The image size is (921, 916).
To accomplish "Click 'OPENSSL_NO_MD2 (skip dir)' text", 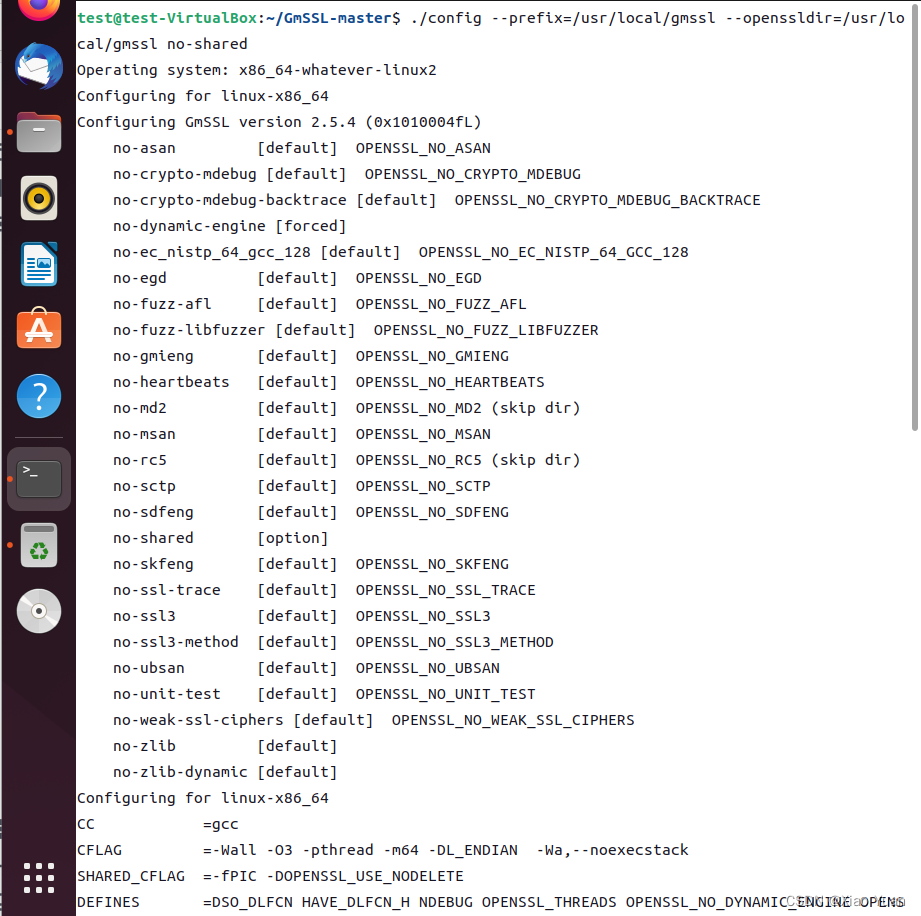I will (468, 408).
